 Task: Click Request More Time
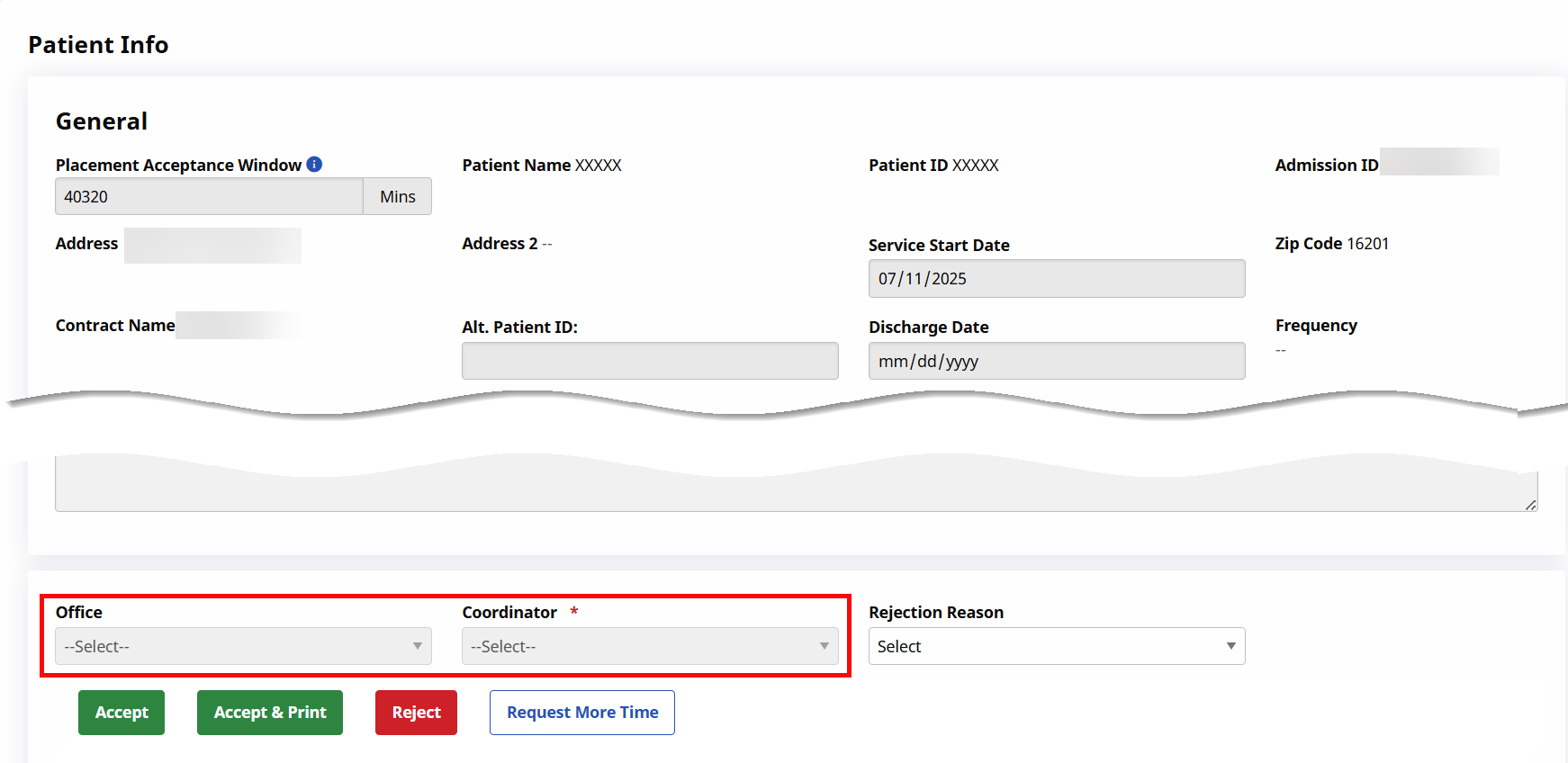582,713
